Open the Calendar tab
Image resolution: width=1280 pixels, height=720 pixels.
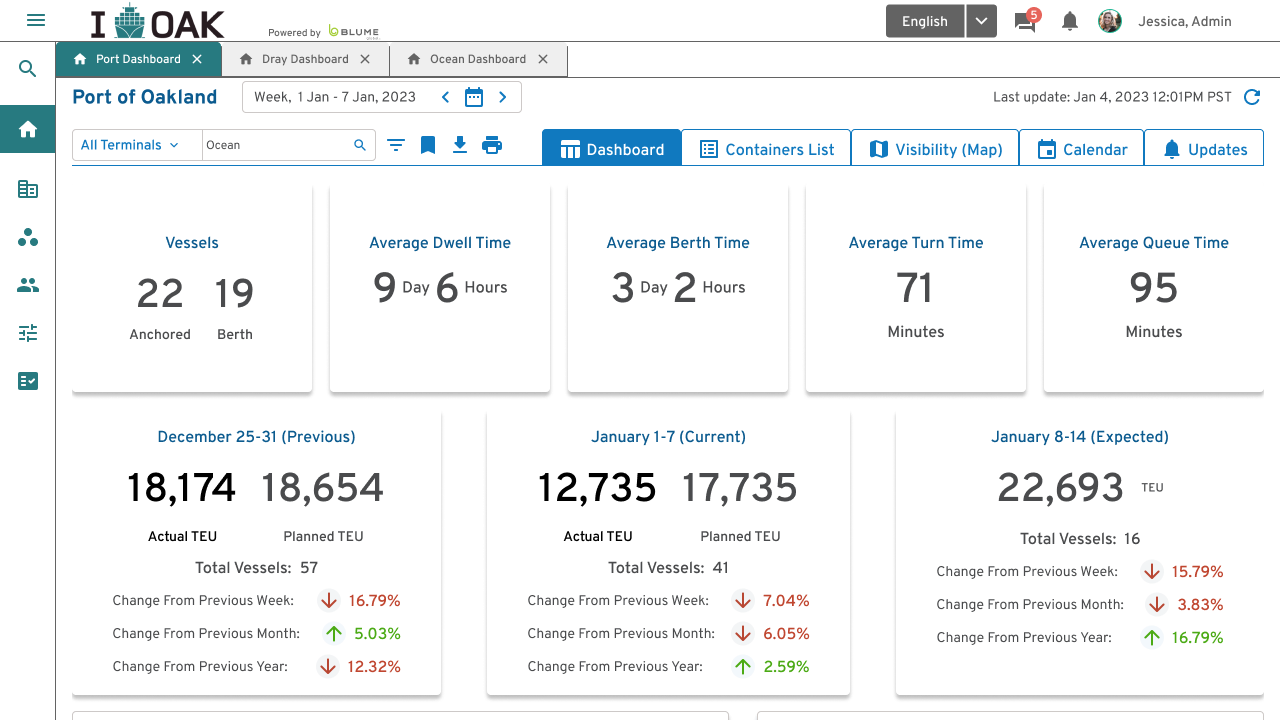click(x=1082, y=148)
